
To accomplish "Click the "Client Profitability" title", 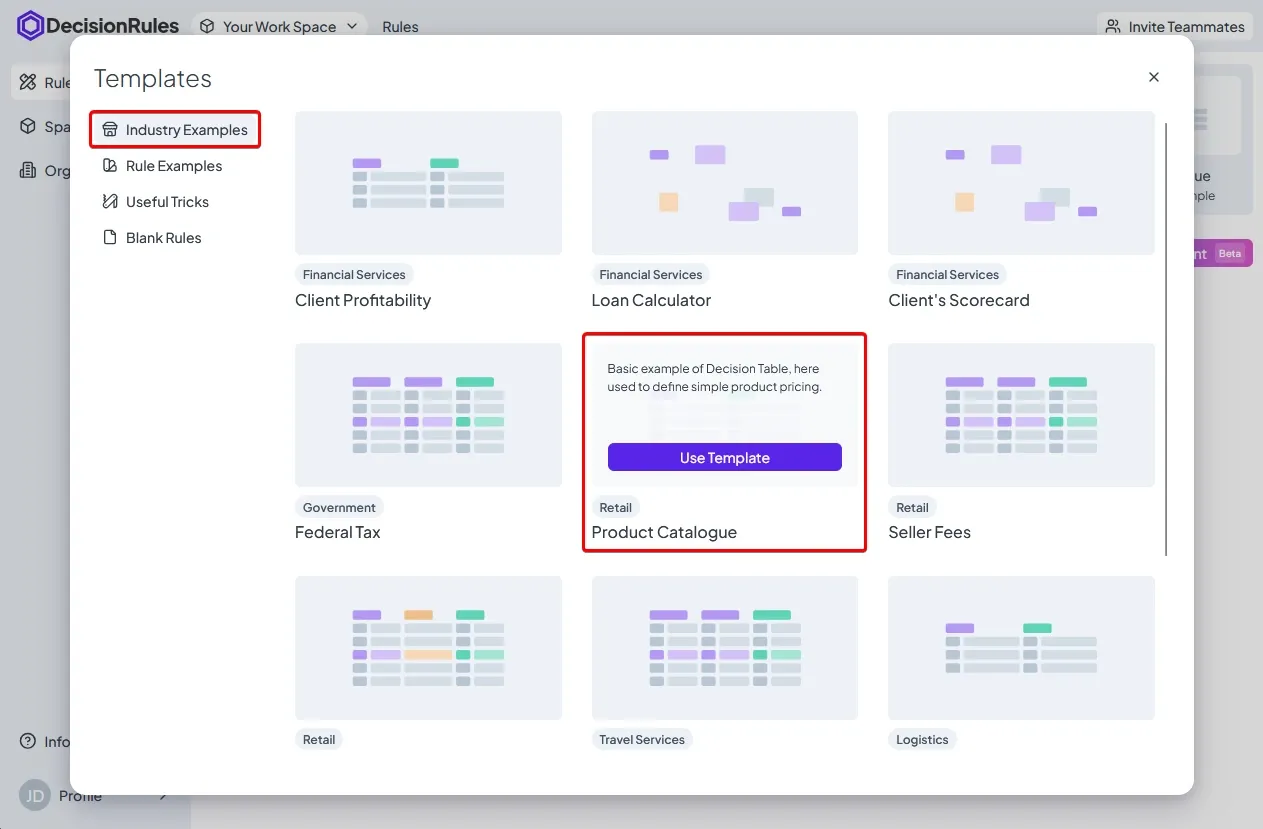I will tap(363, 300).
